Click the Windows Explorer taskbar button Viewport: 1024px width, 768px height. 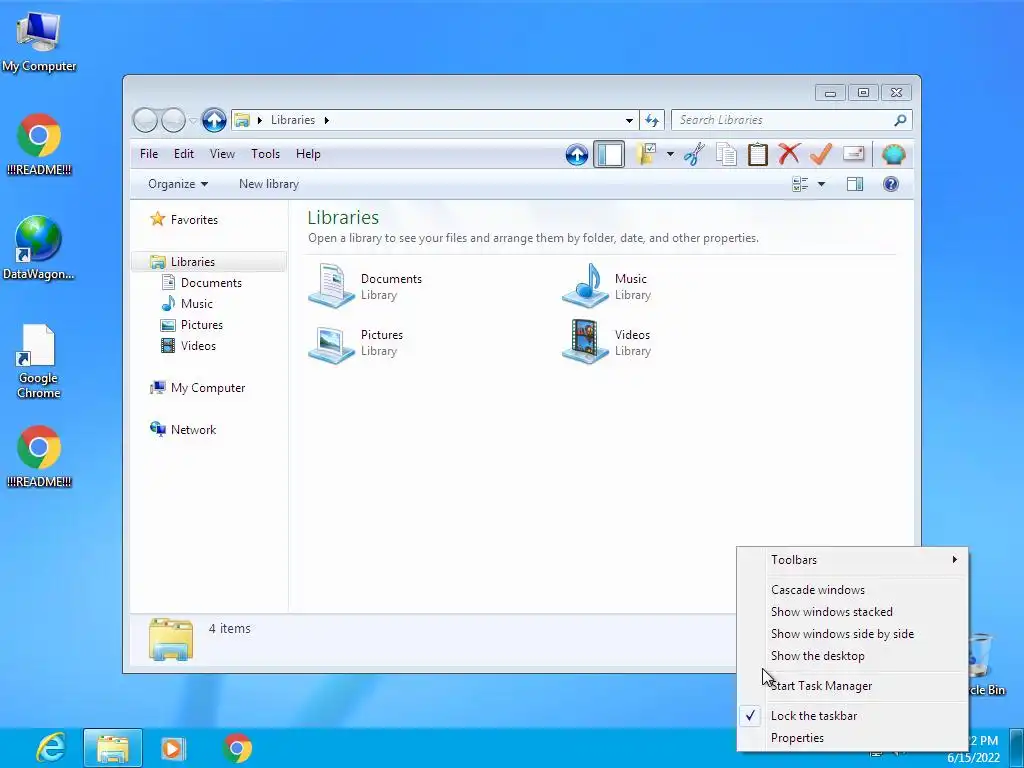113,748
